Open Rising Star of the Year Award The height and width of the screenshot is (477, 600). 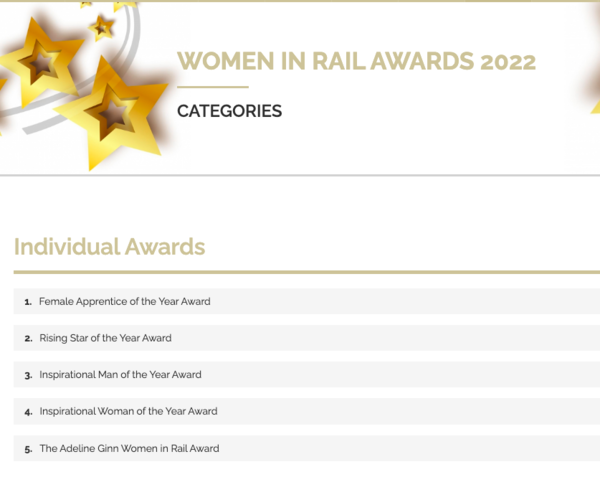click(307, 338)
